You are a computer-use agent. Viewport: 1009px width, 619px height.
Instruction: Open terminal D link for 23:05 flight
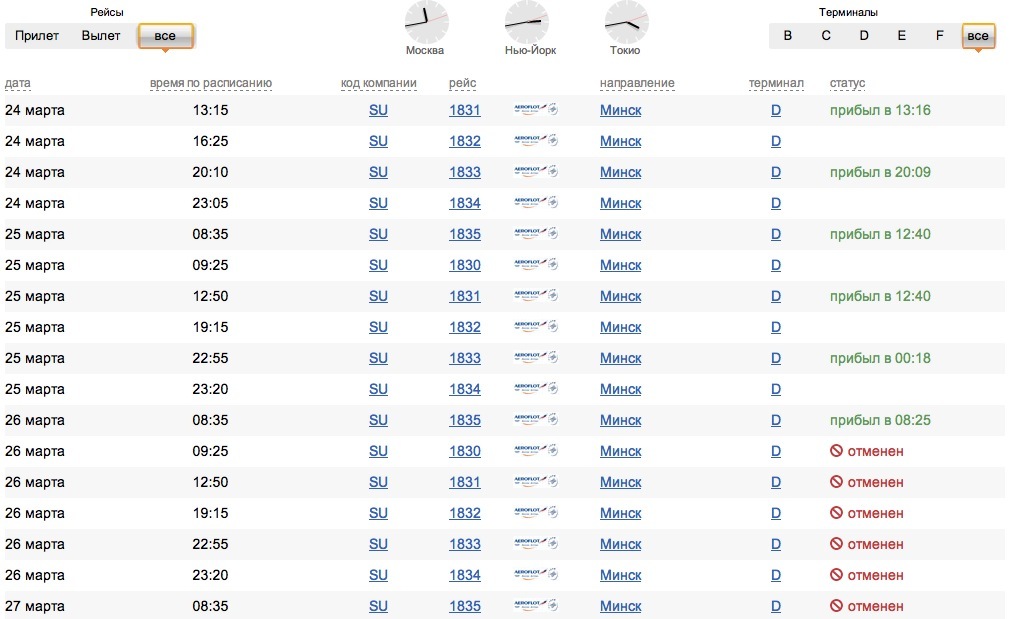point(776,203)
